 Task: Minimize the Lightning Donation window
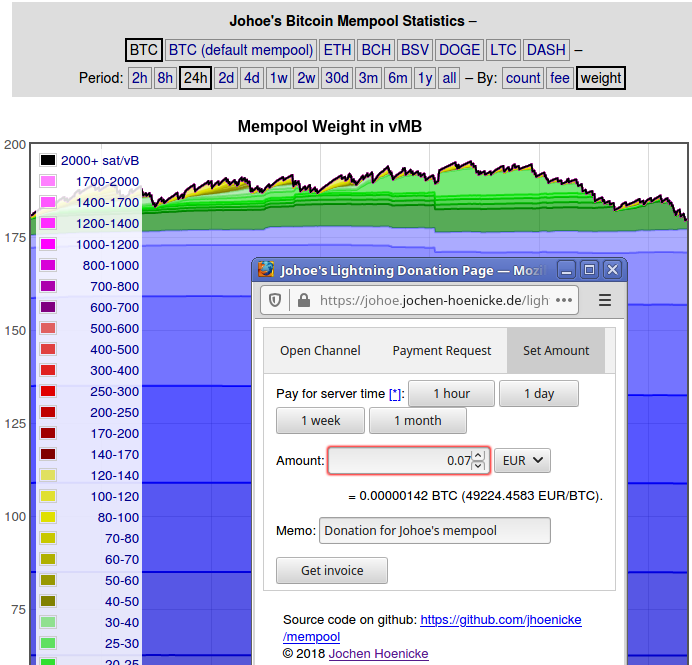tap(567, 270)
